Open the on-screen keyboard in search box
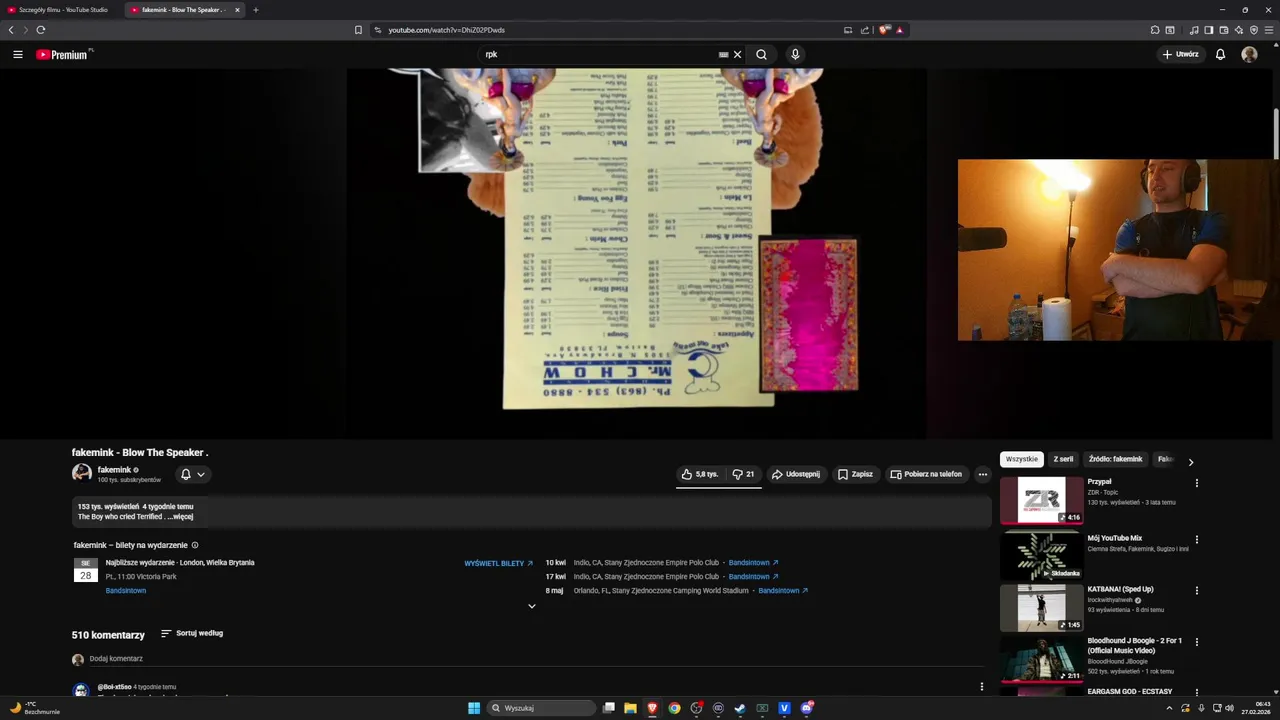1280x720 pixels. tap(723, 55)
